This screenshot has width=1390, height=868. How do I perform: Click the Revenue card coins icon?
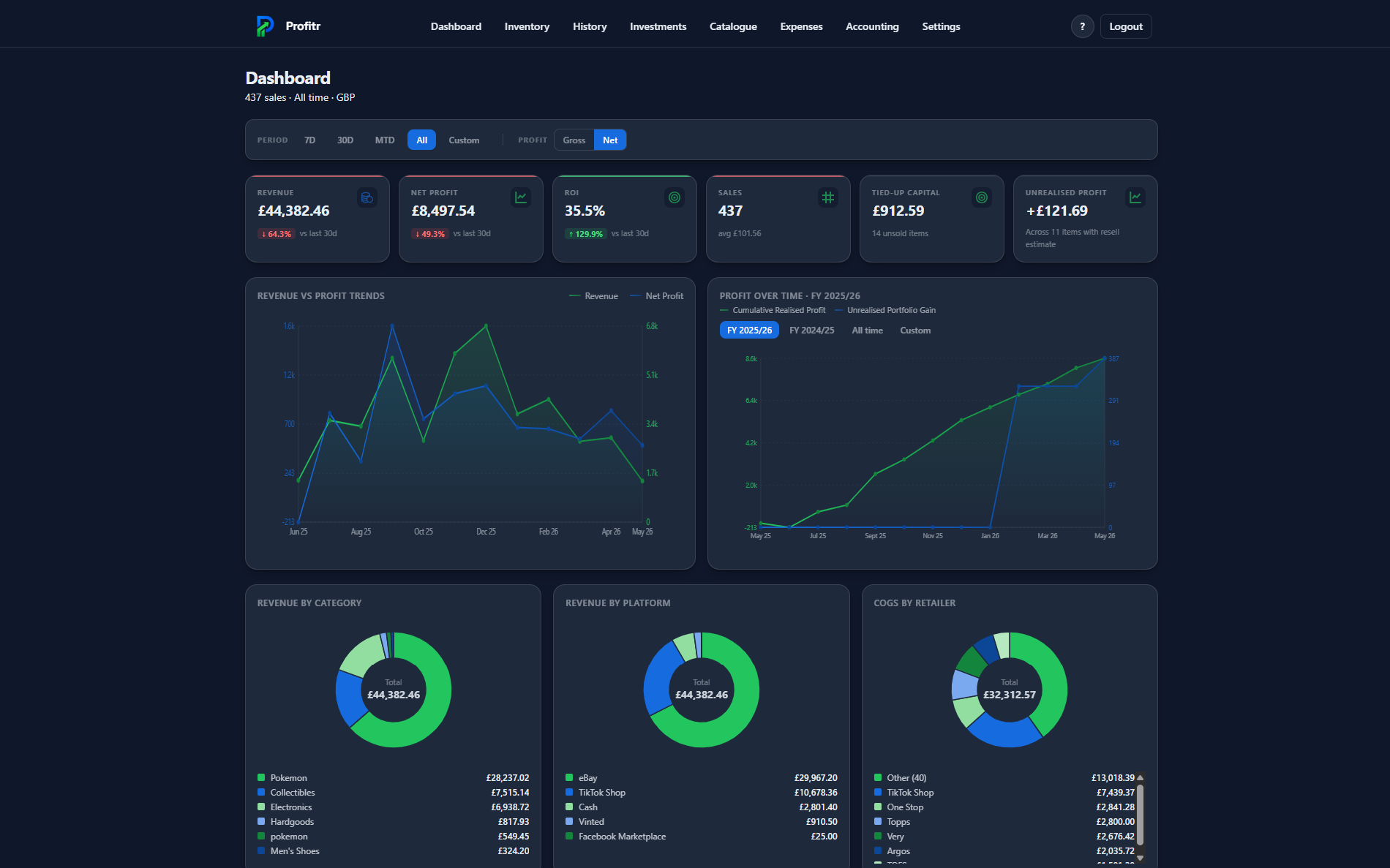click(367, 197)
